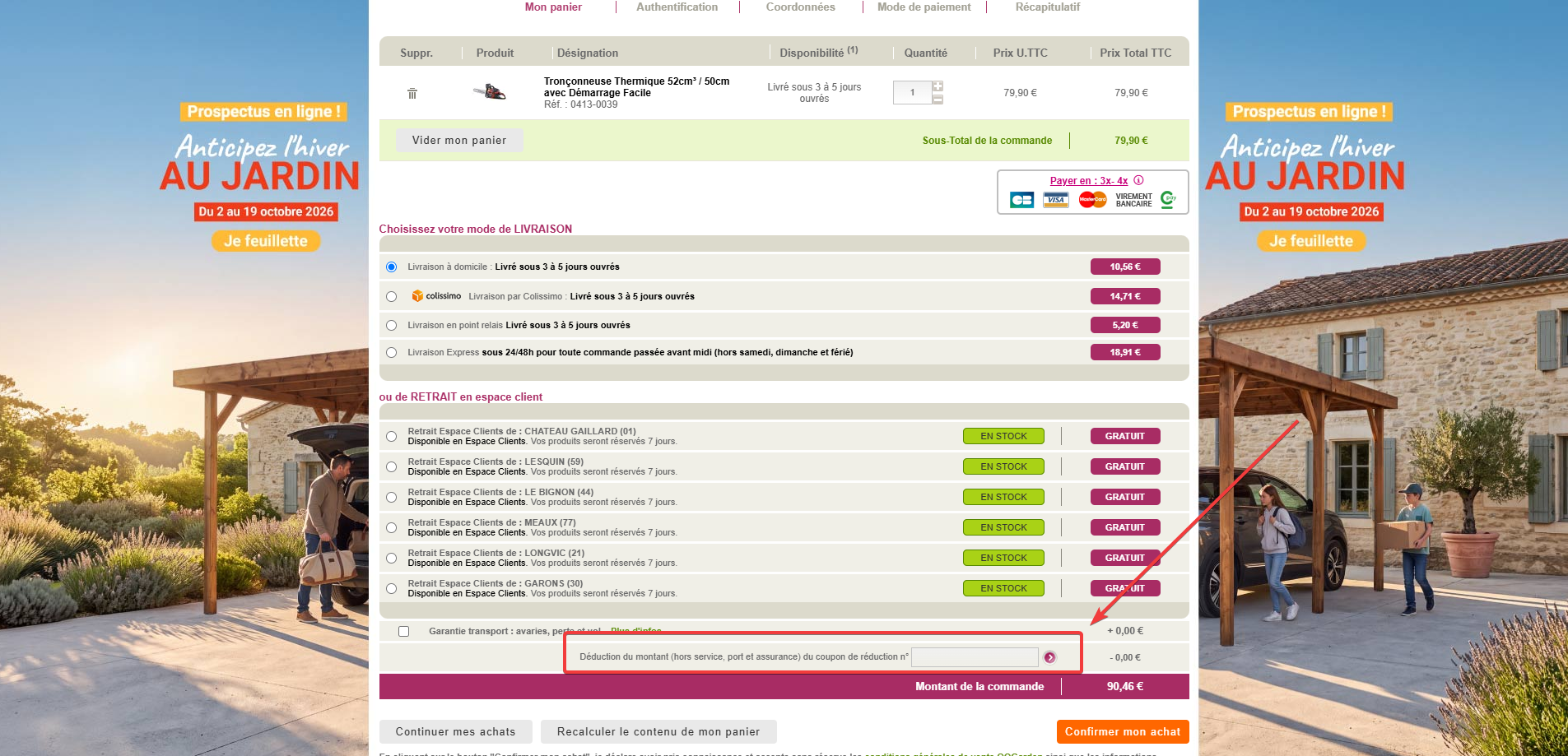The height and width of the screenshot is (756, 1568).
Task: Click the CB card payment logo
Action: coord(1022,200)
